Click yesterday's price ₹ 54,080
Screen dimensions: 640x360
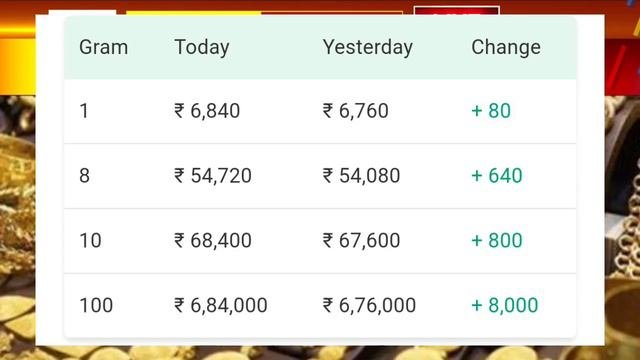click(x=361, y=176)
